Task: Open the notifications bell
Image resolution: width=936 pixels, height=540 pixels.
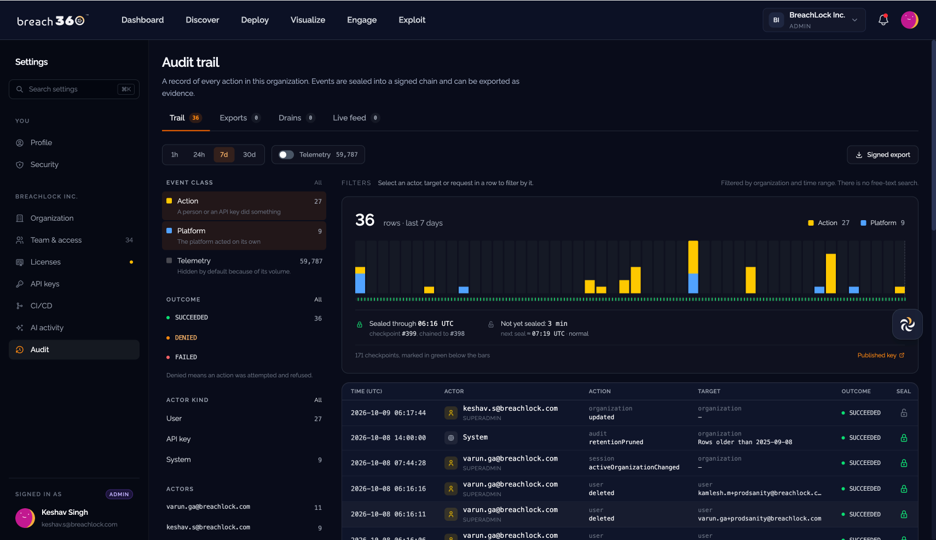Action: pyautogui.click(x=883, y=20)
